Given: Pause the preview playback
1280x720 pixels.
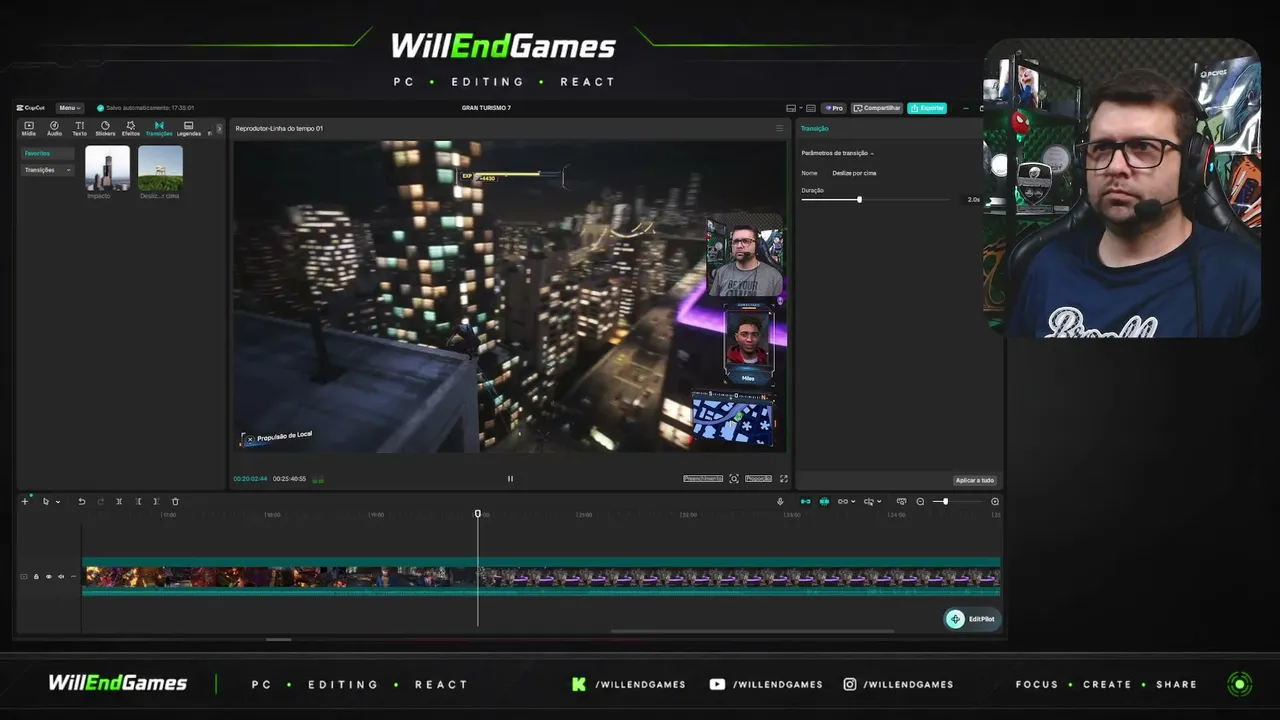Looking at the screenshot, I should click(x=510, y=479).
